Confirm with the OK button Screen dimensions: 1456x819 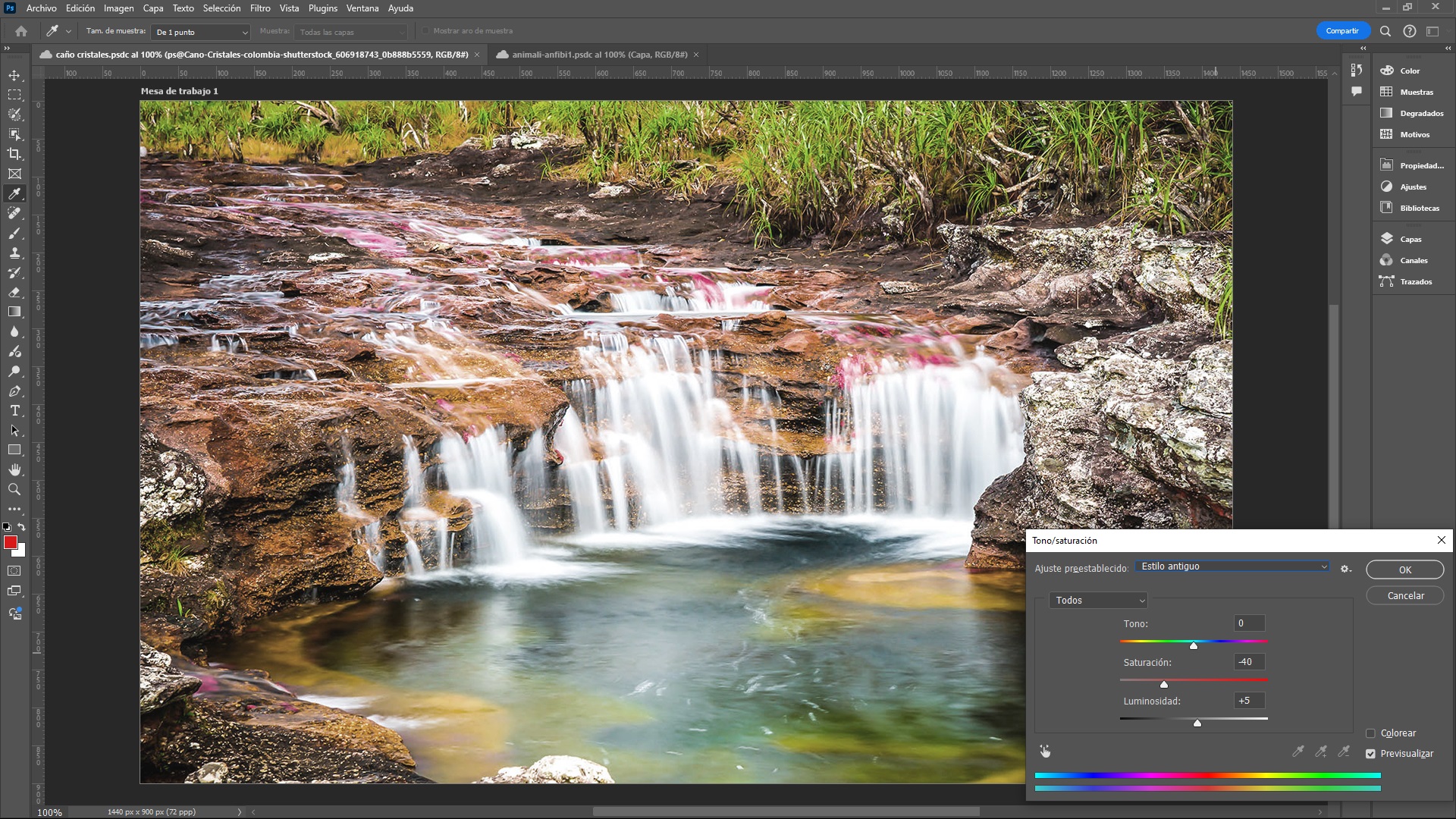pos(1404,570)
